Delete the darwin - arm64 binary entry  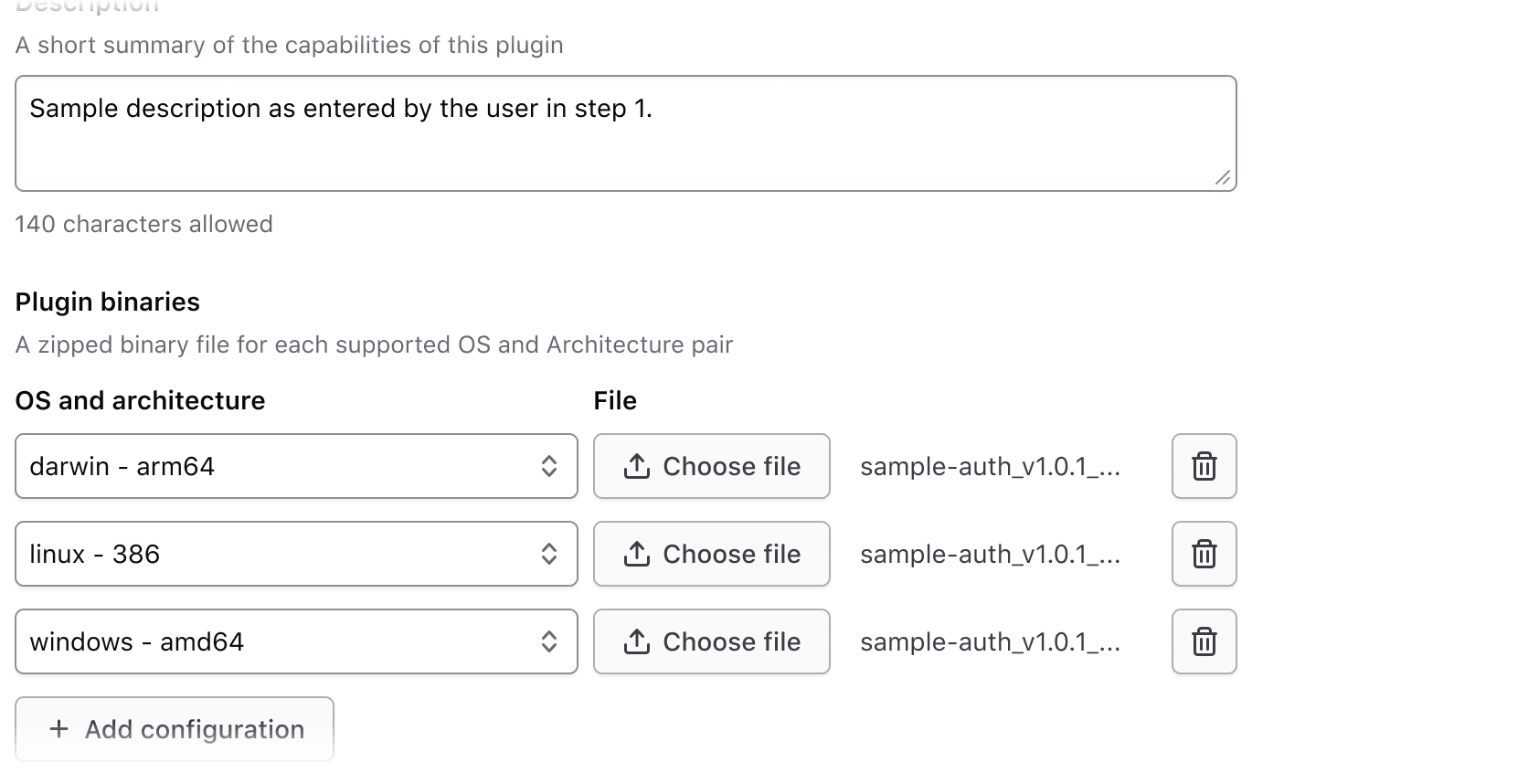point(1204,466)
